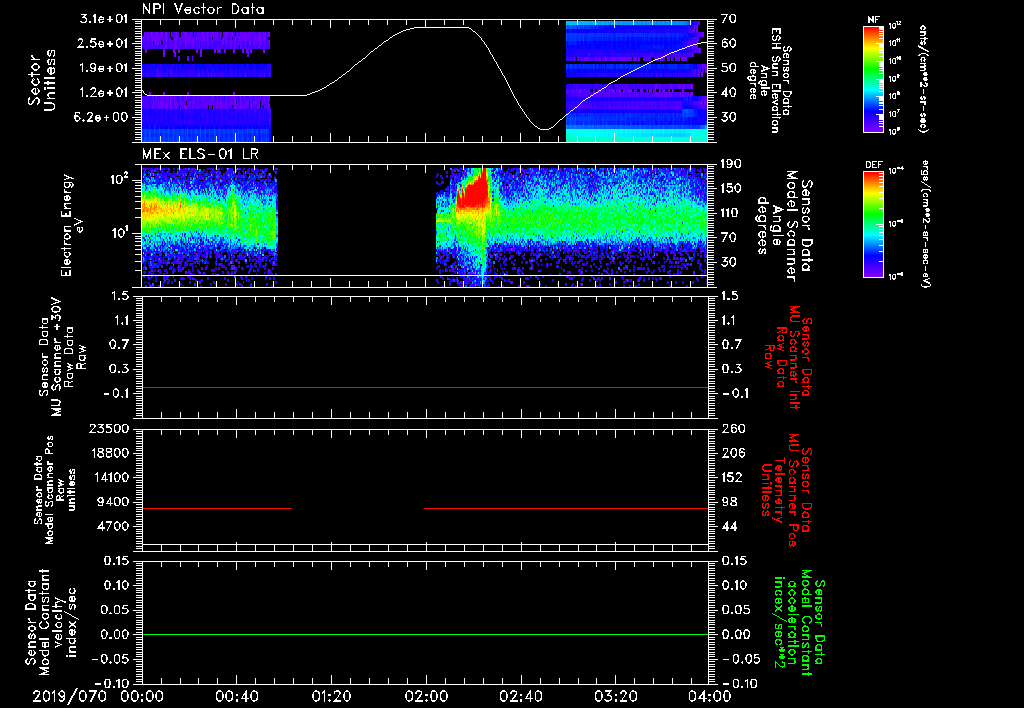This screenshot has width=1024, height=708.
Task: Click the 03:20 time tick label
Action: [615, 696]
